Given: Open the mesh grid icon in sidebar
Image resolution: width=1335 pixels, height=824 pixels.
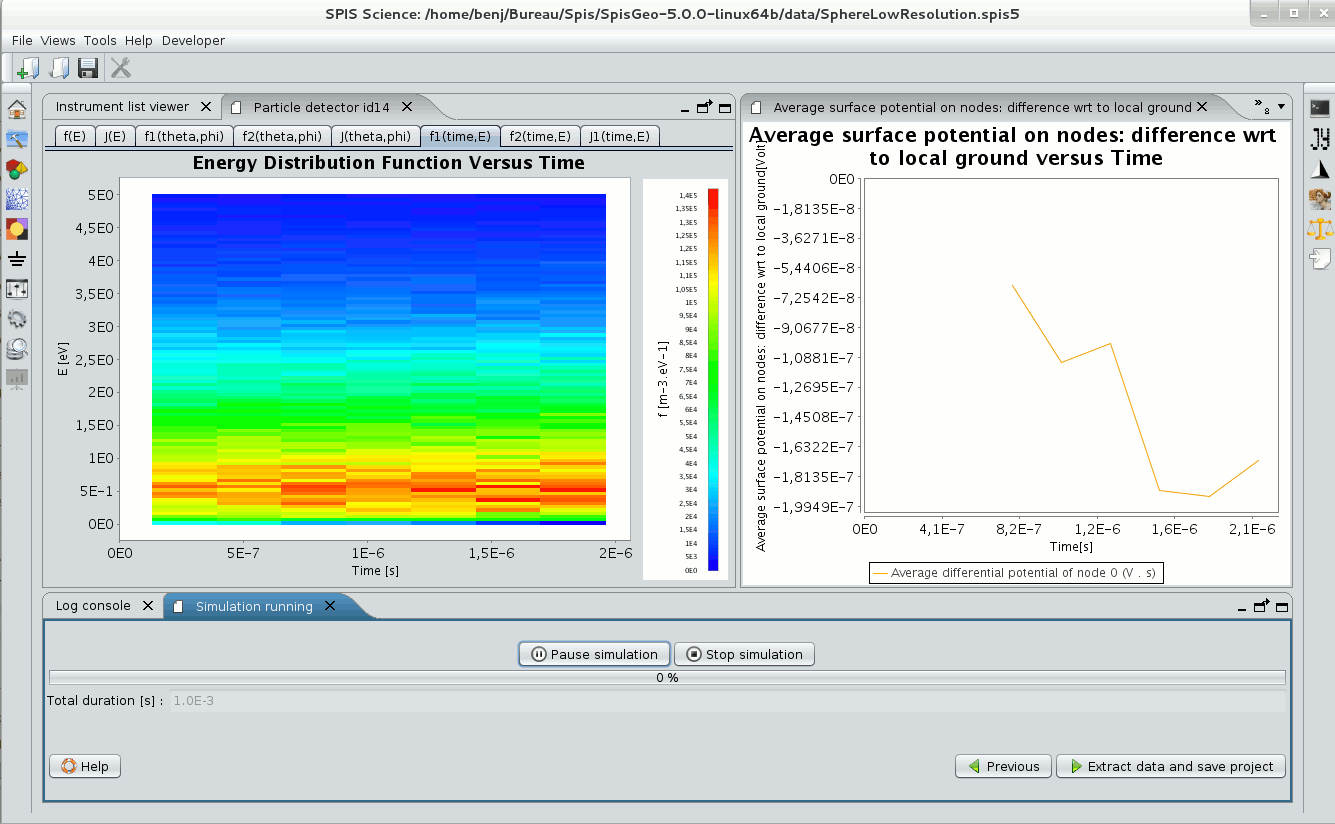Looking at the screenshot, I should [17, 199].
